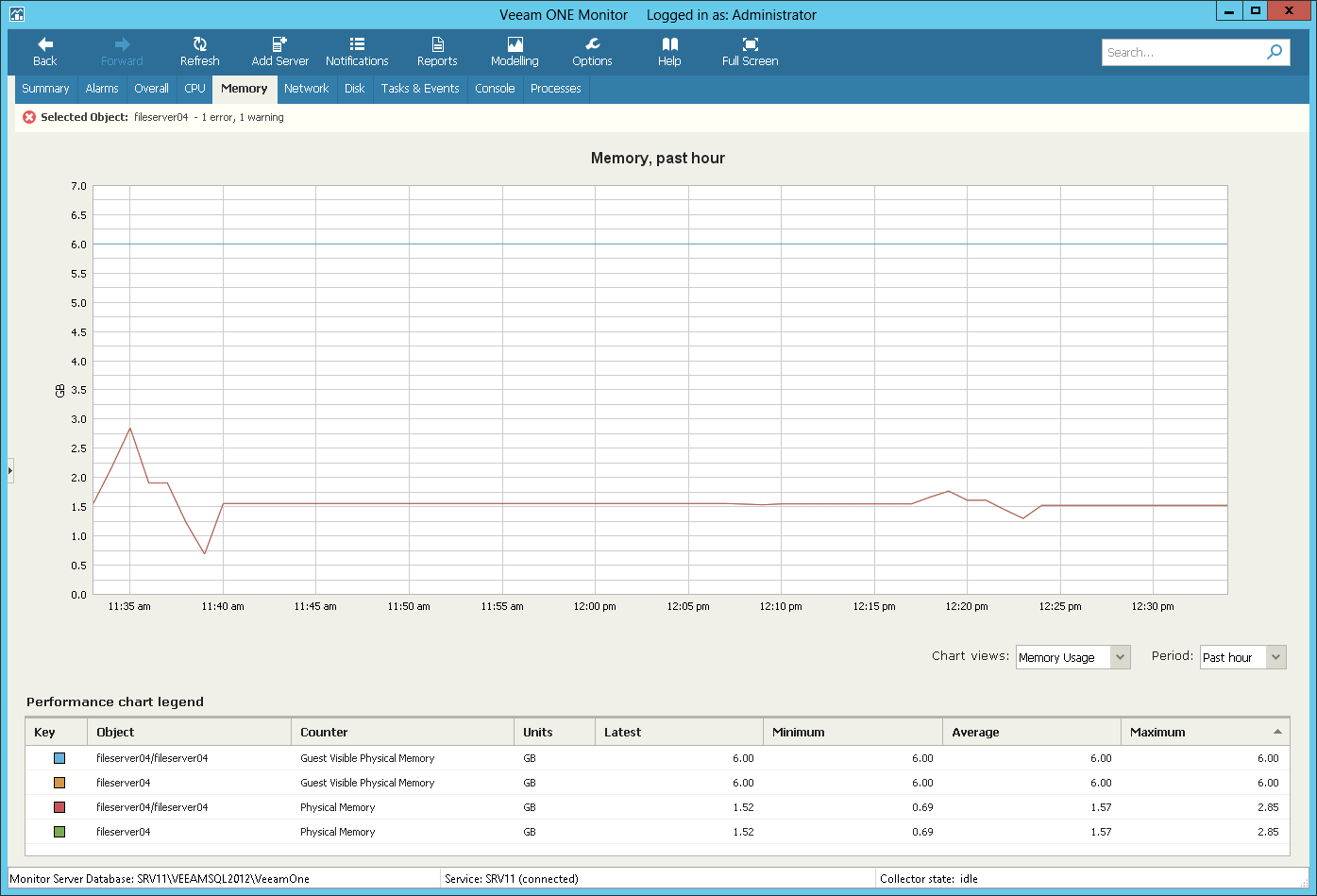Click red key swatch in legend
This screenshot has height=896, width=1317.
59,807
